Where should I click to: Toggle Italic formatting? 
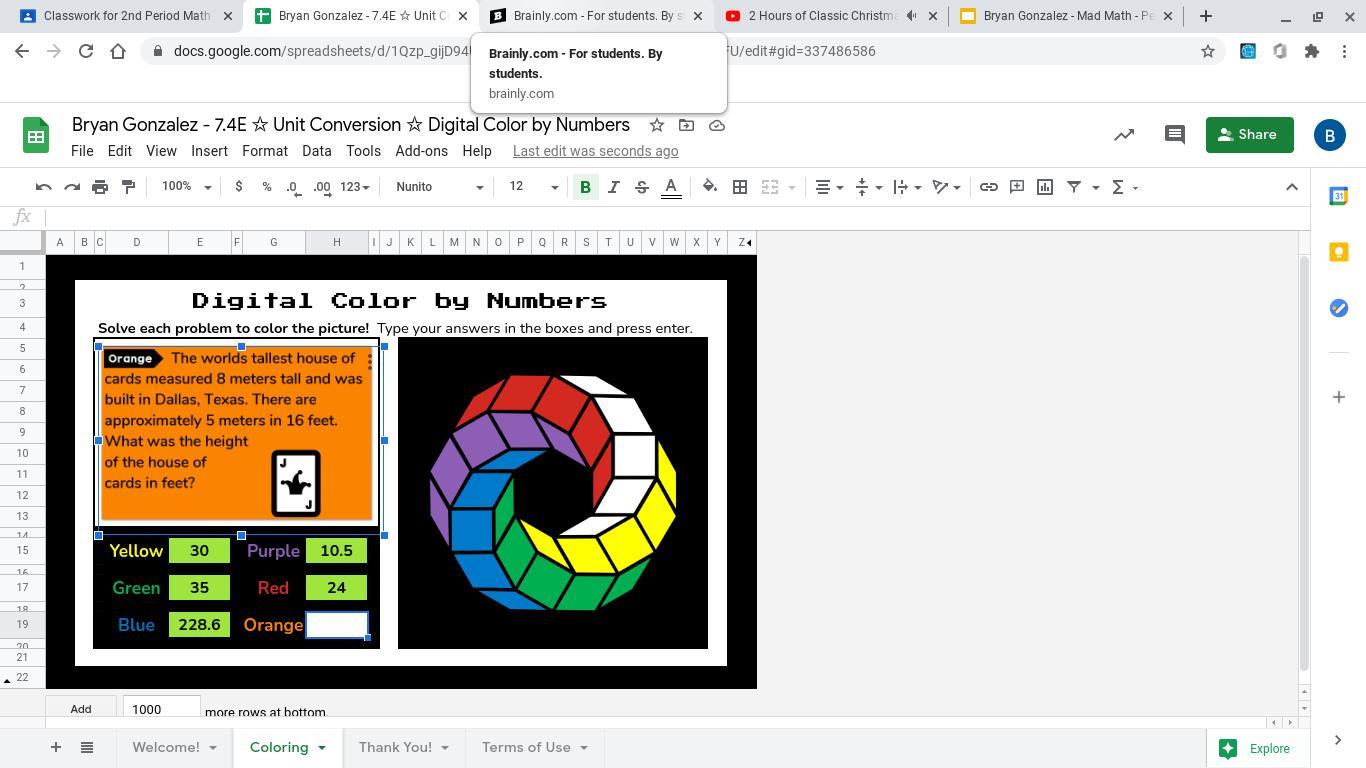click(x=614, y=187)
